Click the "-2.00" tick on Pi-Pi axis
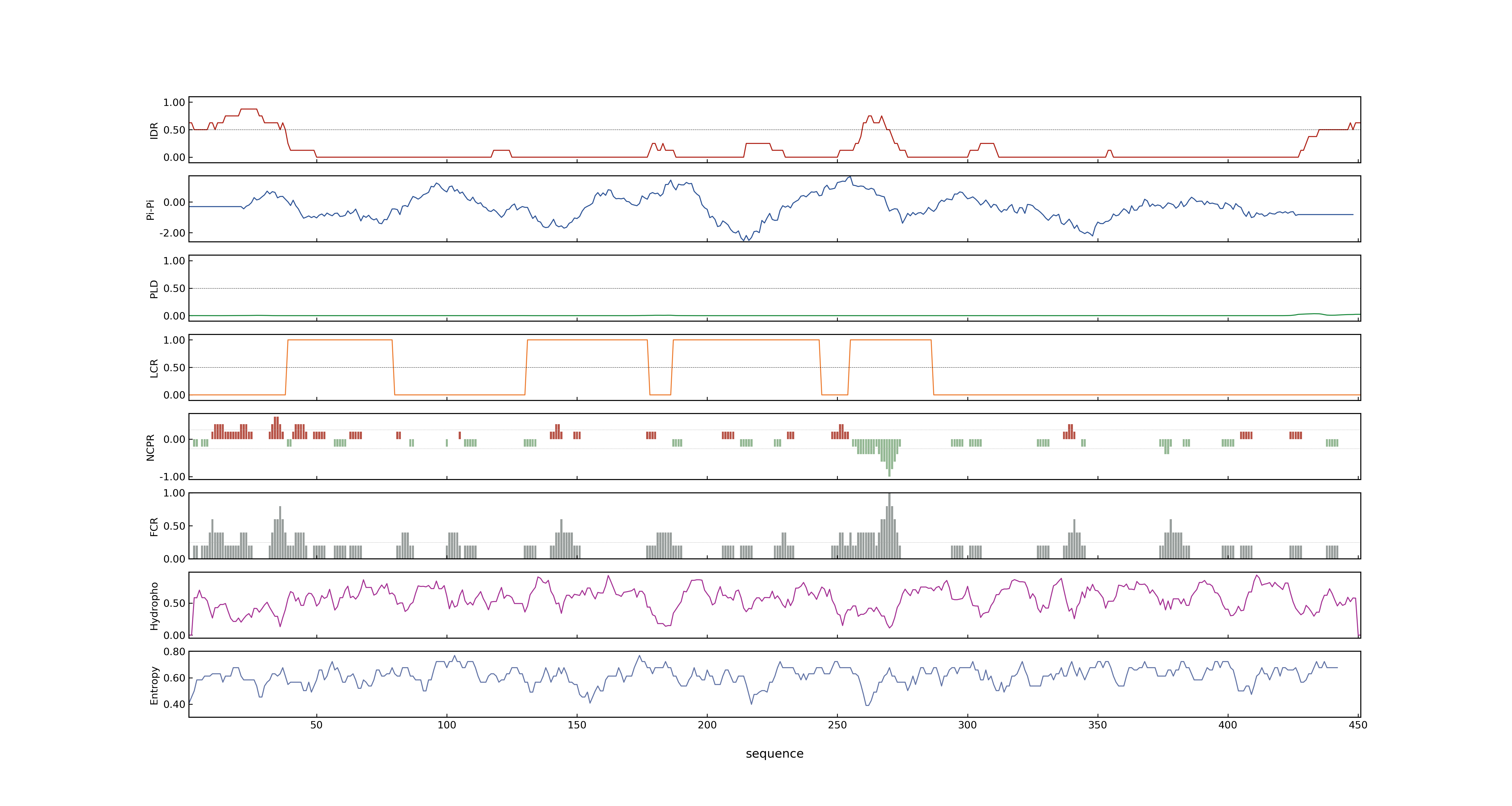1512x806 pixels. pyautogui.click(x=172, y=233)
